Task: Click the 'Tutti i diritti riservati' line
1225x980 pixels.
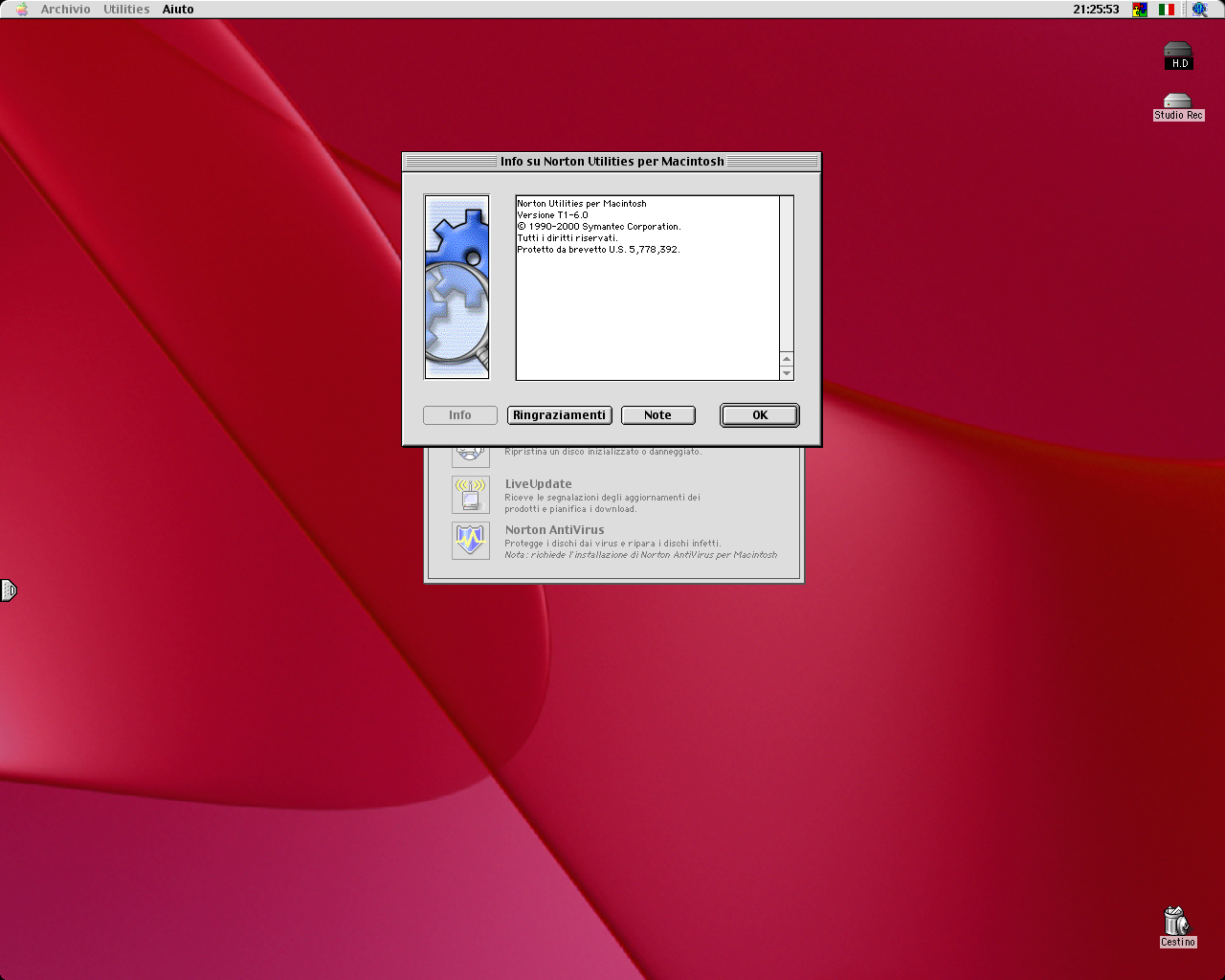Action: click(x=568, y=238)
